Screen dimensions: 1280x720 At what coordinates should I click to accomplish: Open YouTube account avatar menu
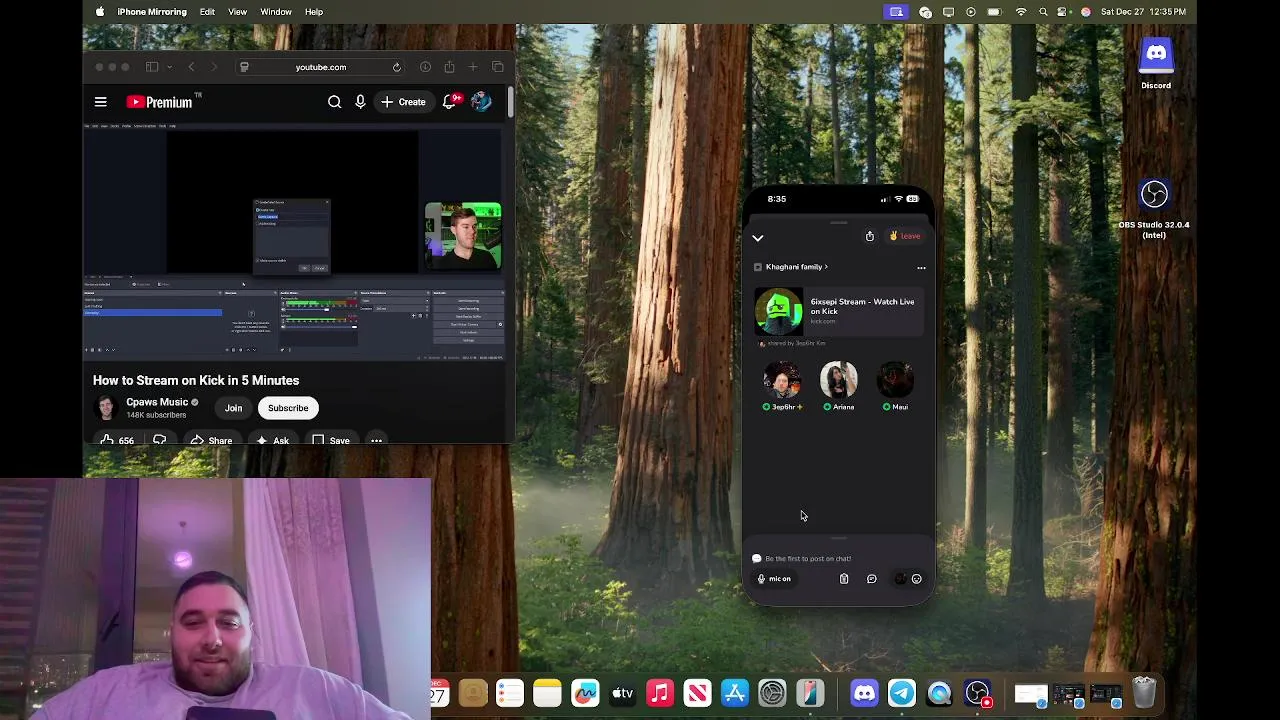(481, 102)
